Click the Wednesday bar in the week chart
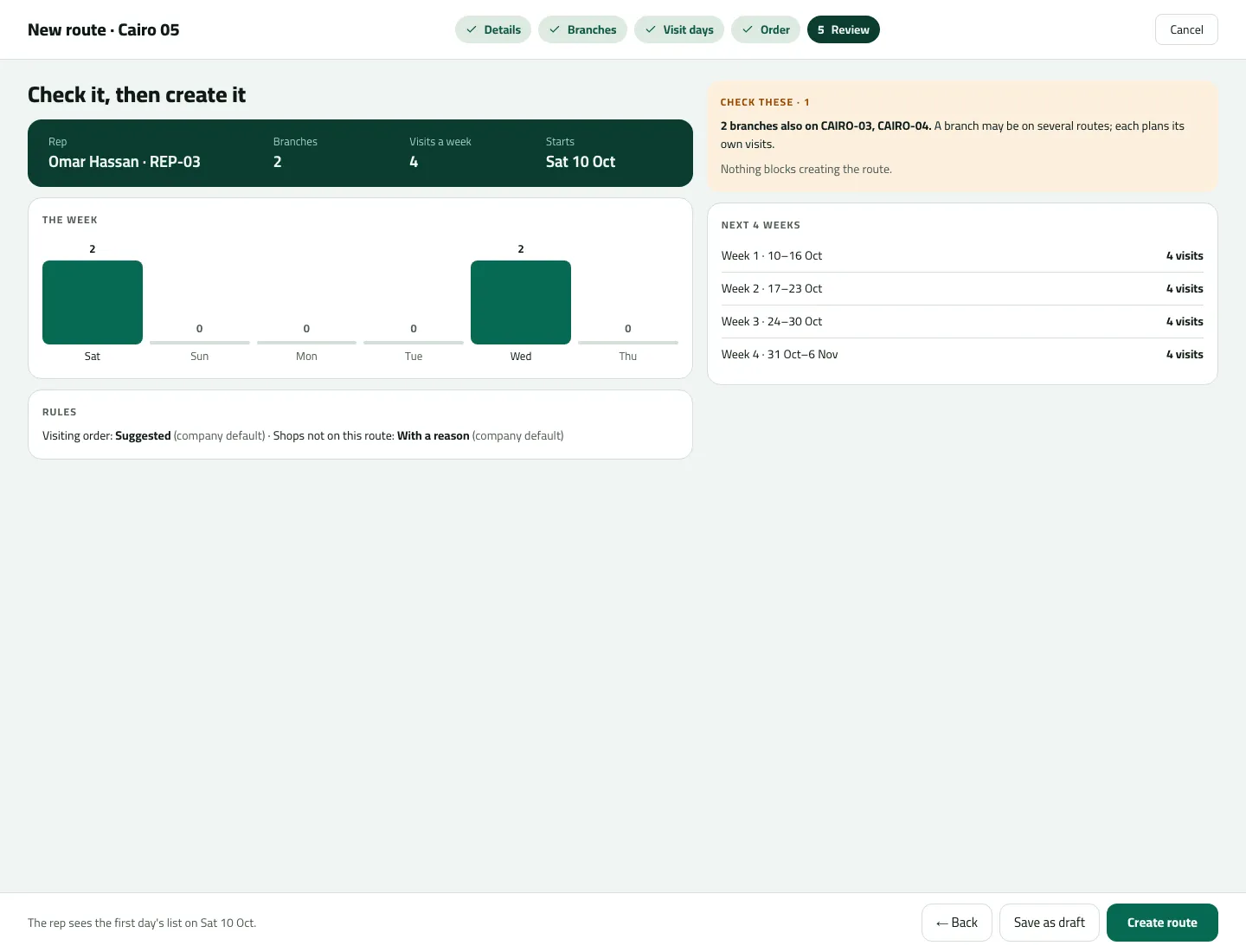Viewport: 1246px width, 952px height. click(521, 302)
